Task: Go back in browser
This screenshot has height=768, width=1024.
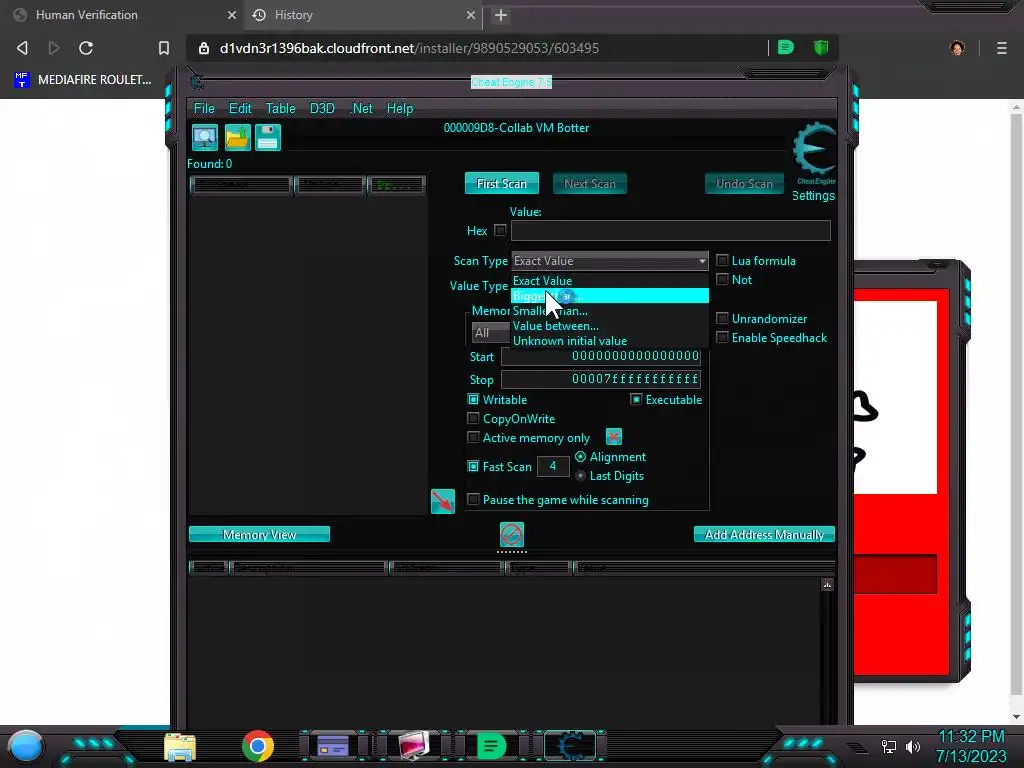Action: 22,48
